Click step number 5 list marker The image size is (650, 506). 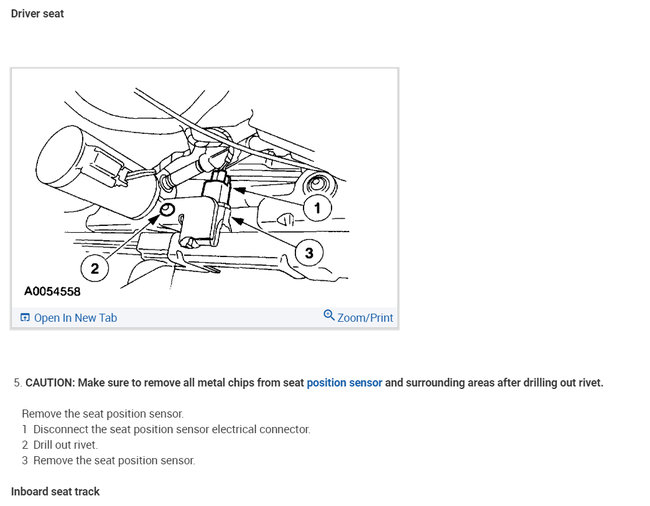(x=17, y=382)
